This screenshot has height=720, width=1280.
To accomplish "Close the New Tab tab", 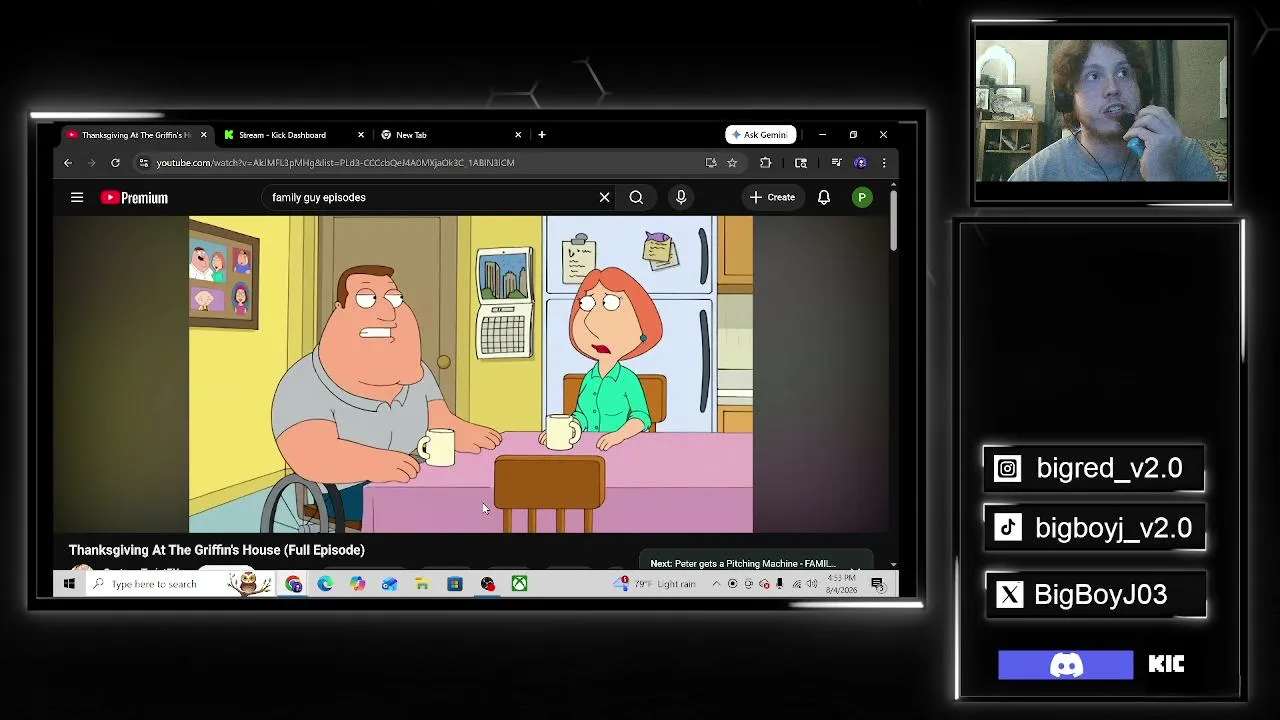I will pyautogui.click(x=518, y=135).
